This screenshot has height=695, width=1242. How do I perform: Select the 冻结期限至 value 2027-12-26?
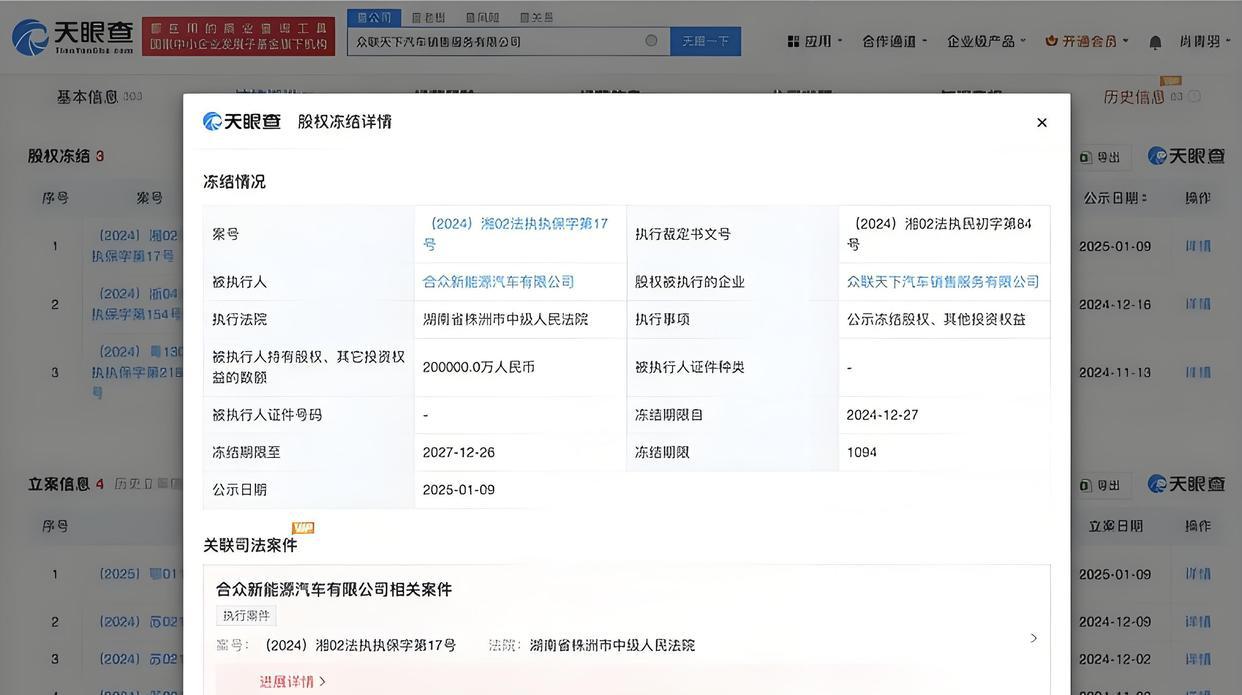(x=459, y=452)
